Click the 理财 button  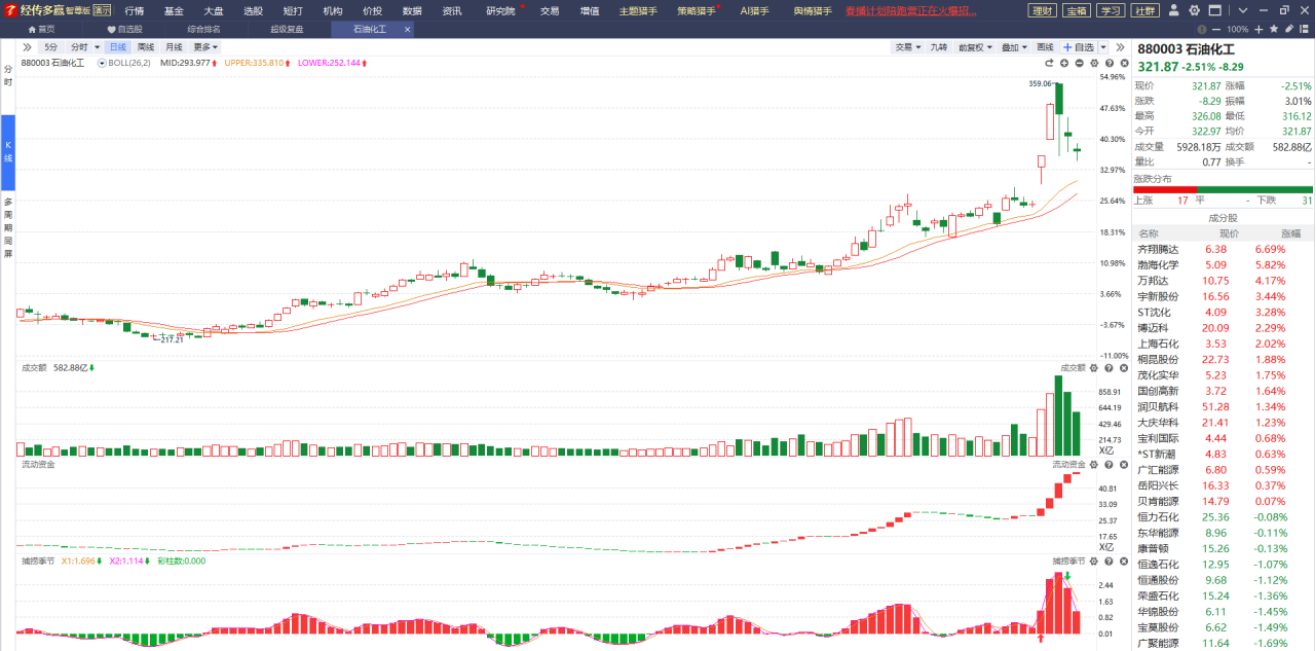(1042, 11)
